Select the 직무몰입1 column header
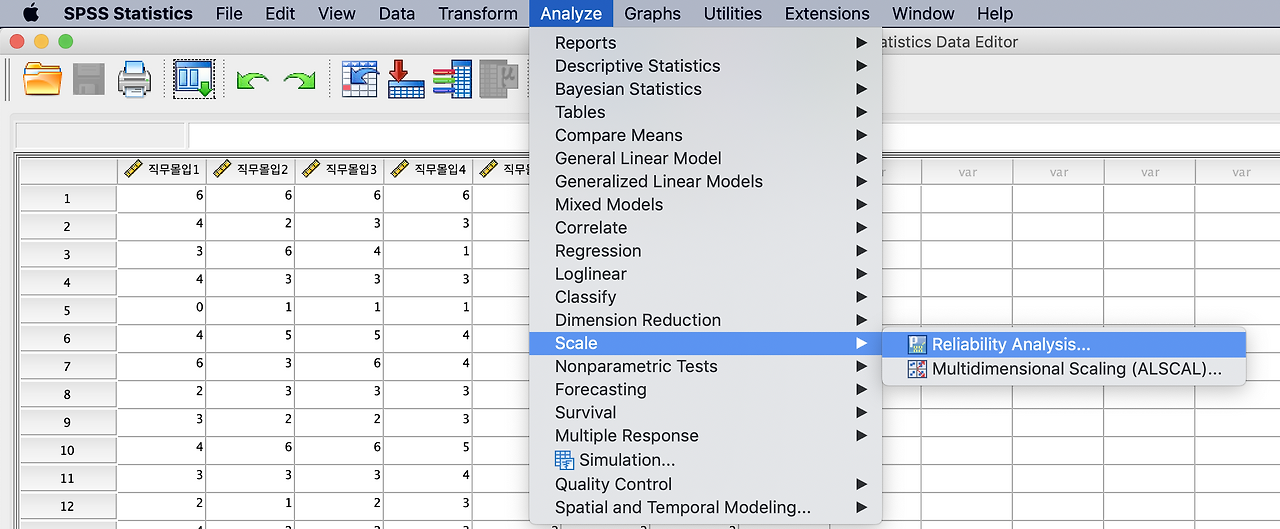This screenshot has width=1280, height=529. pyautogui.click(x=161, y=170)
